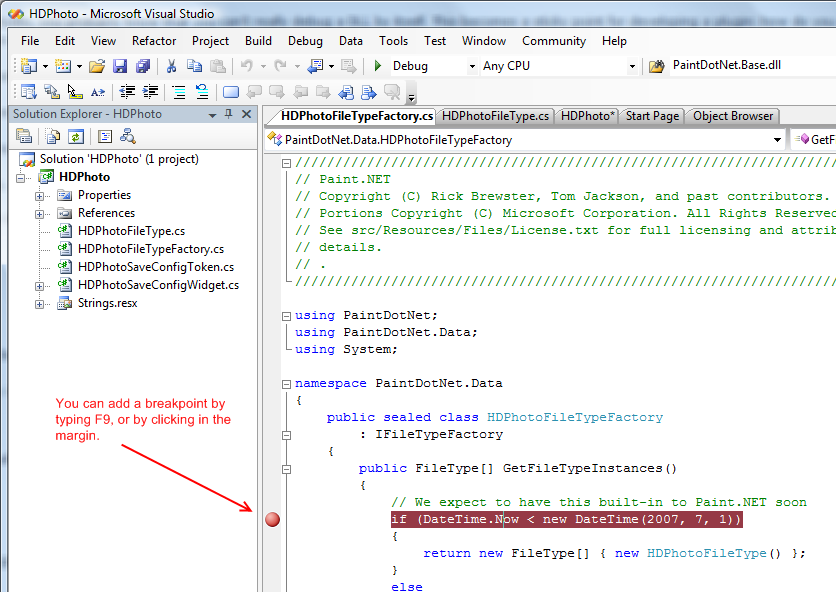This screenshot has width=836, height=592.
Task: Select Solution 'HDPhoto' (1 project) node
Action: pos(119,159)
